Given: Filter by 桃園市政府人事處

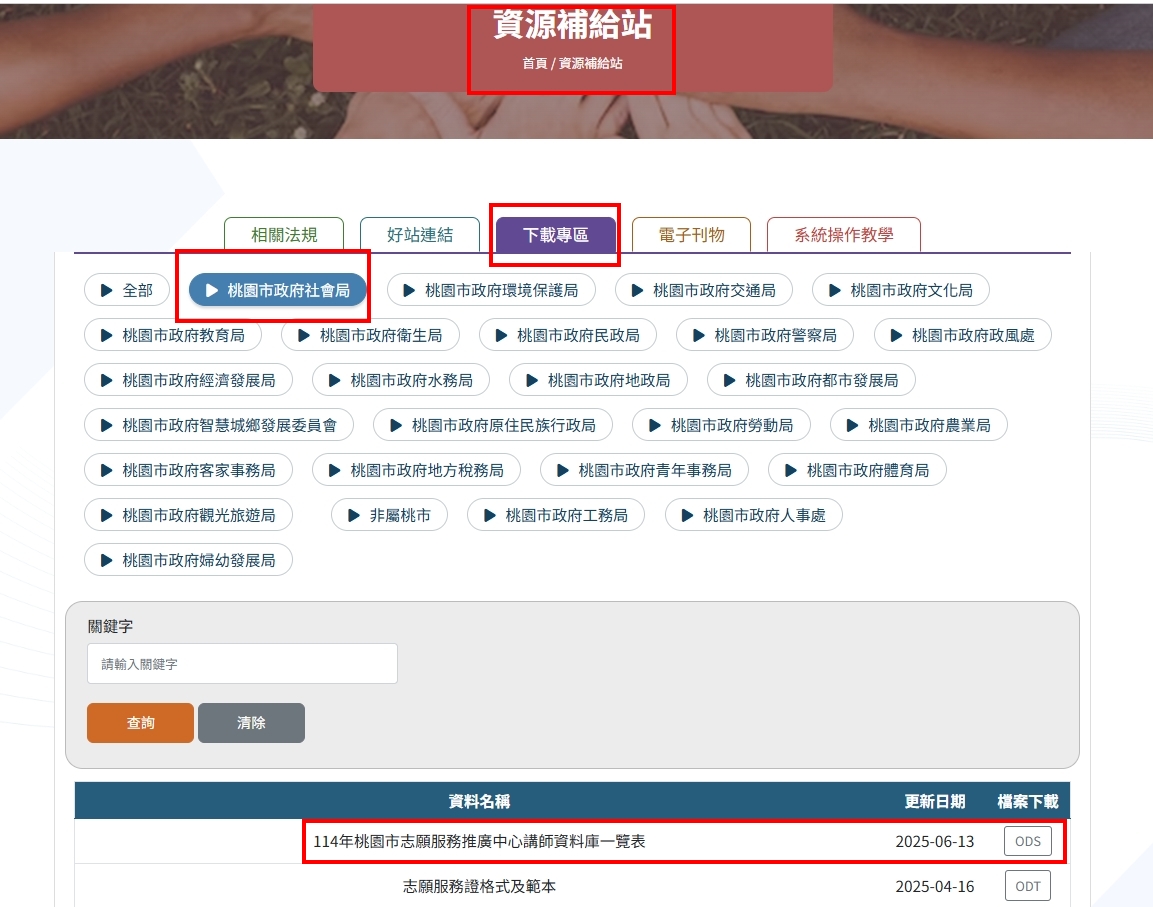Looking at the screenshot, I should click(754, 515).
